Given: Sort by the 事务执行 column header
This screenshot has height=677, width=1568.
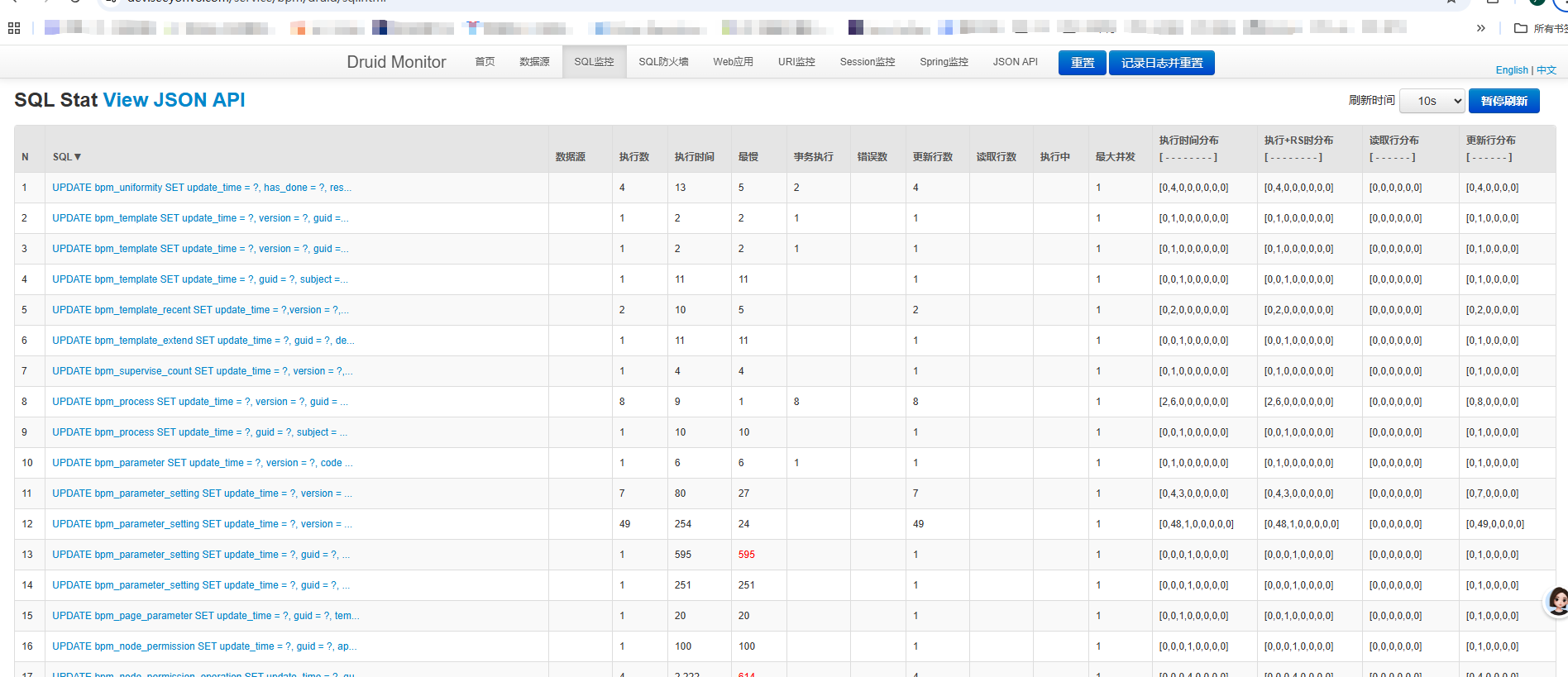Looking at the screenshot, I should pos(814,157).
